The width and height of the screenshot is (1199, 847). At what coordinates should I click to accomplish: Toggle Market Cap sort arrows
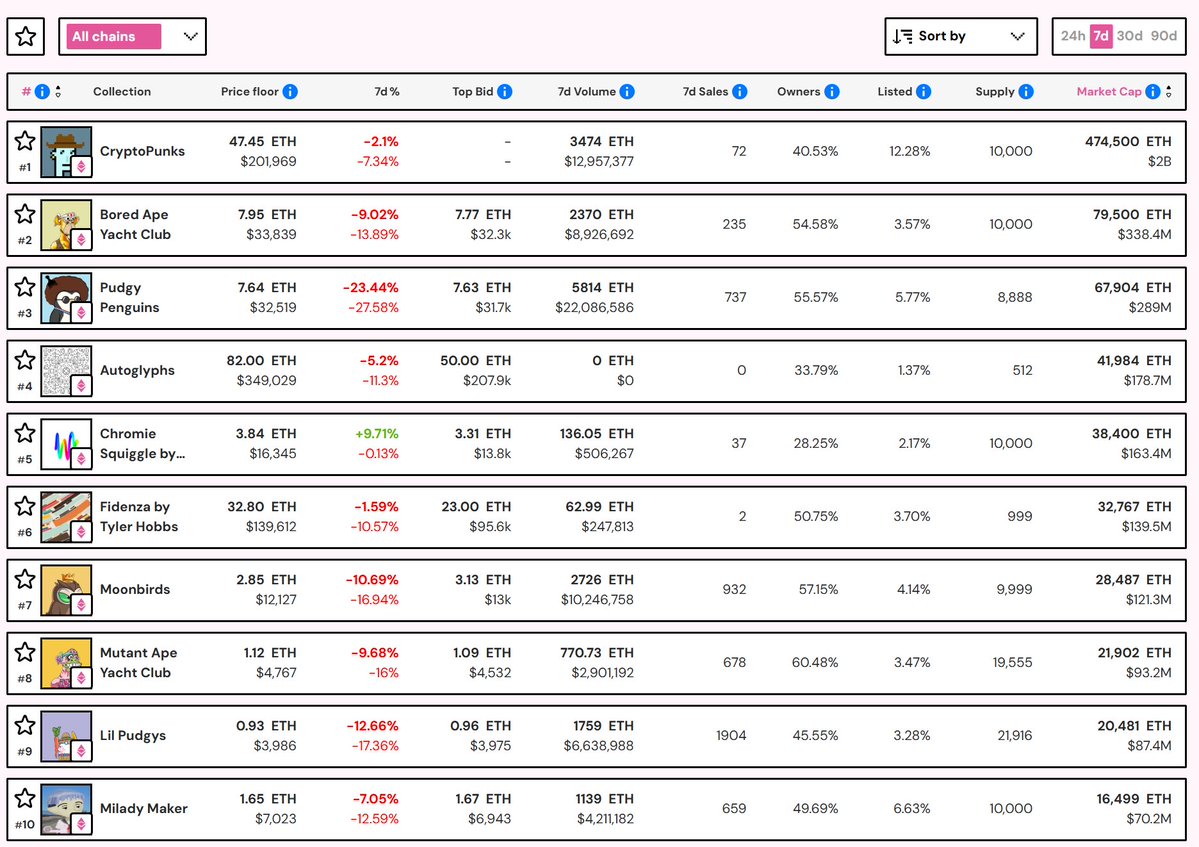click(x=1168, y=92)
